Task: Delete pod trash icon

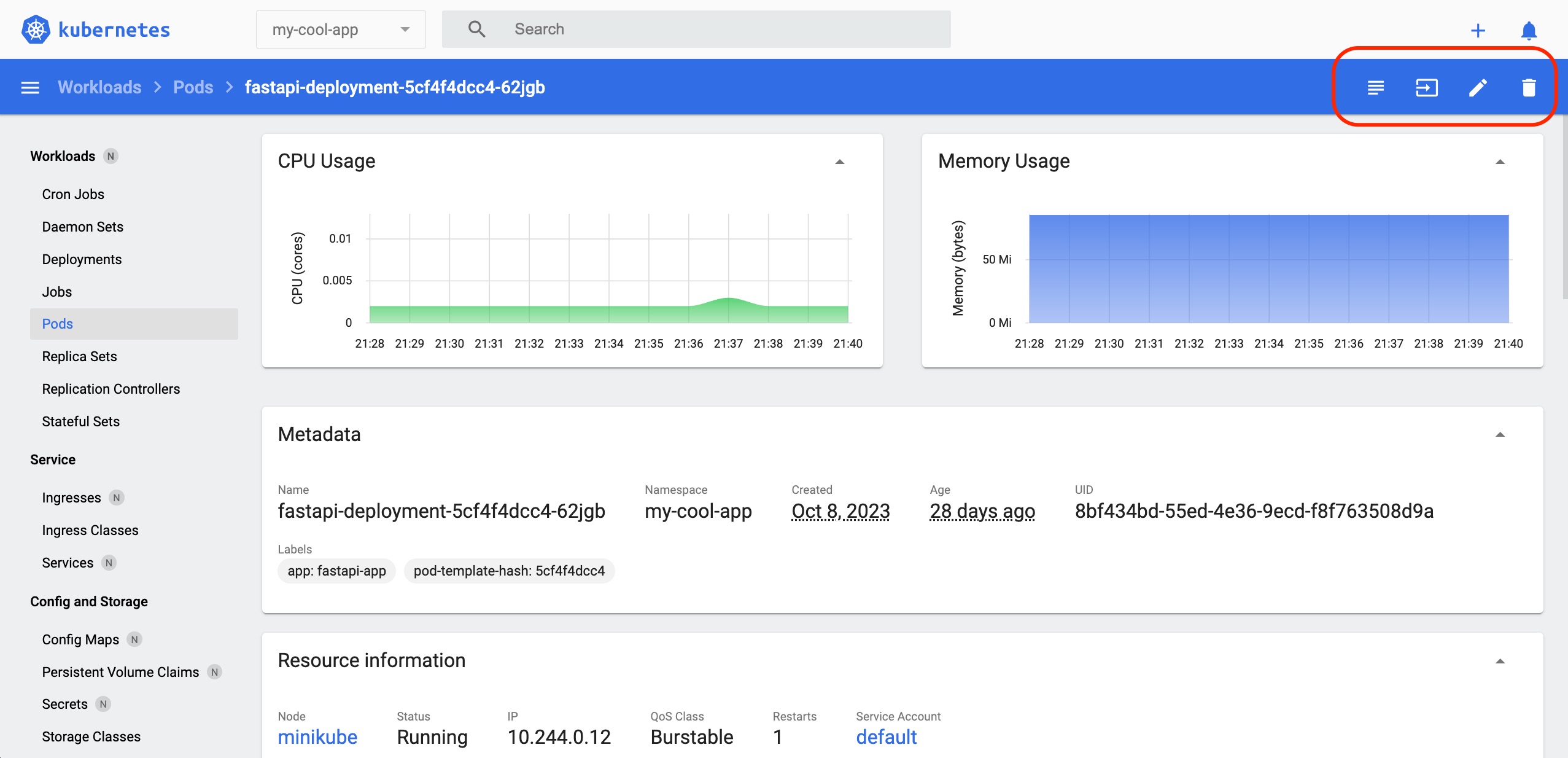Action: pos(1529,87)
